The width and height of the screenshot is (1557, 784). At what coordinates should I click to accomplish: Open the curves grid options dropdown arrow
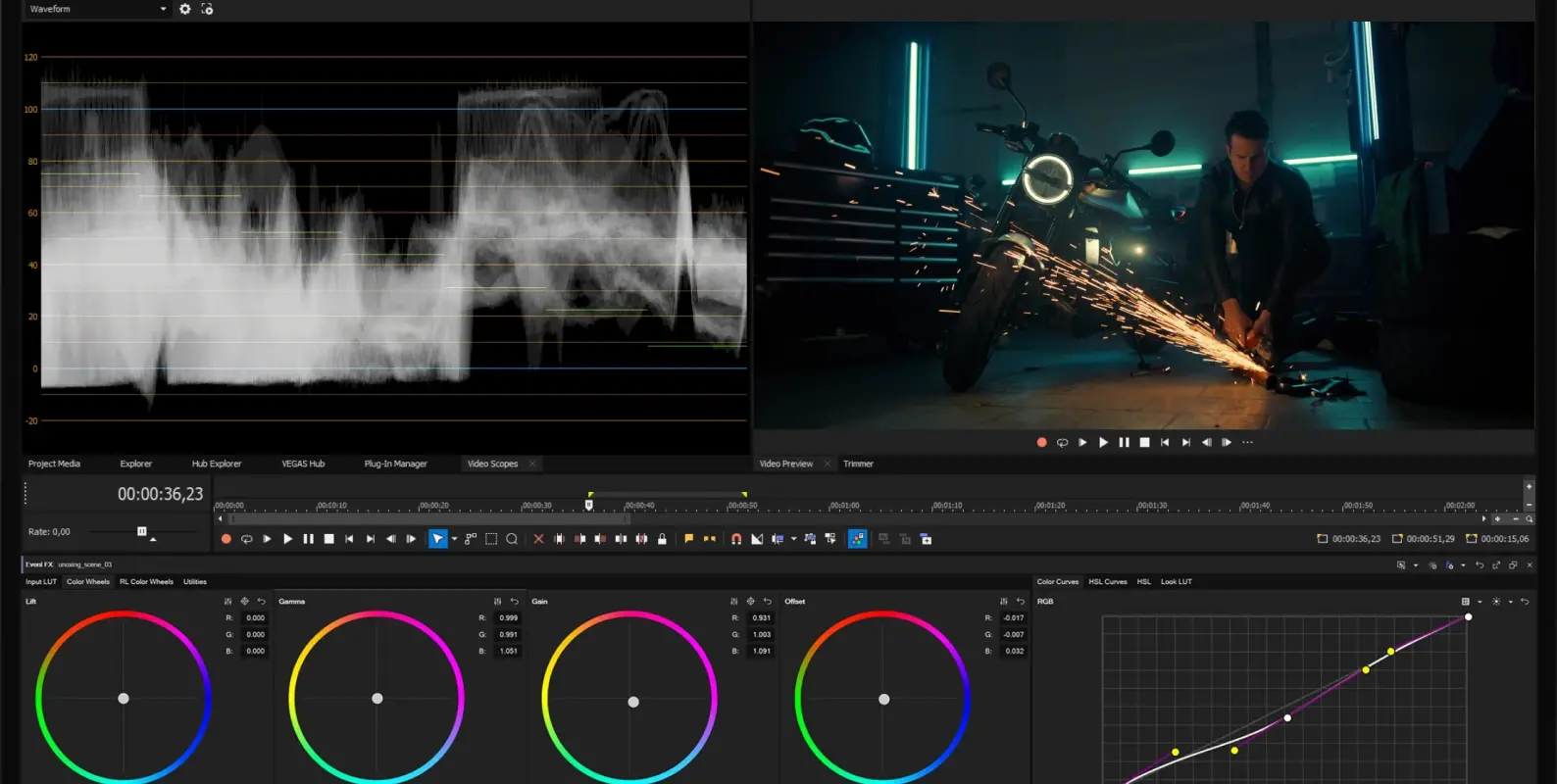[x=1480, y=602]
